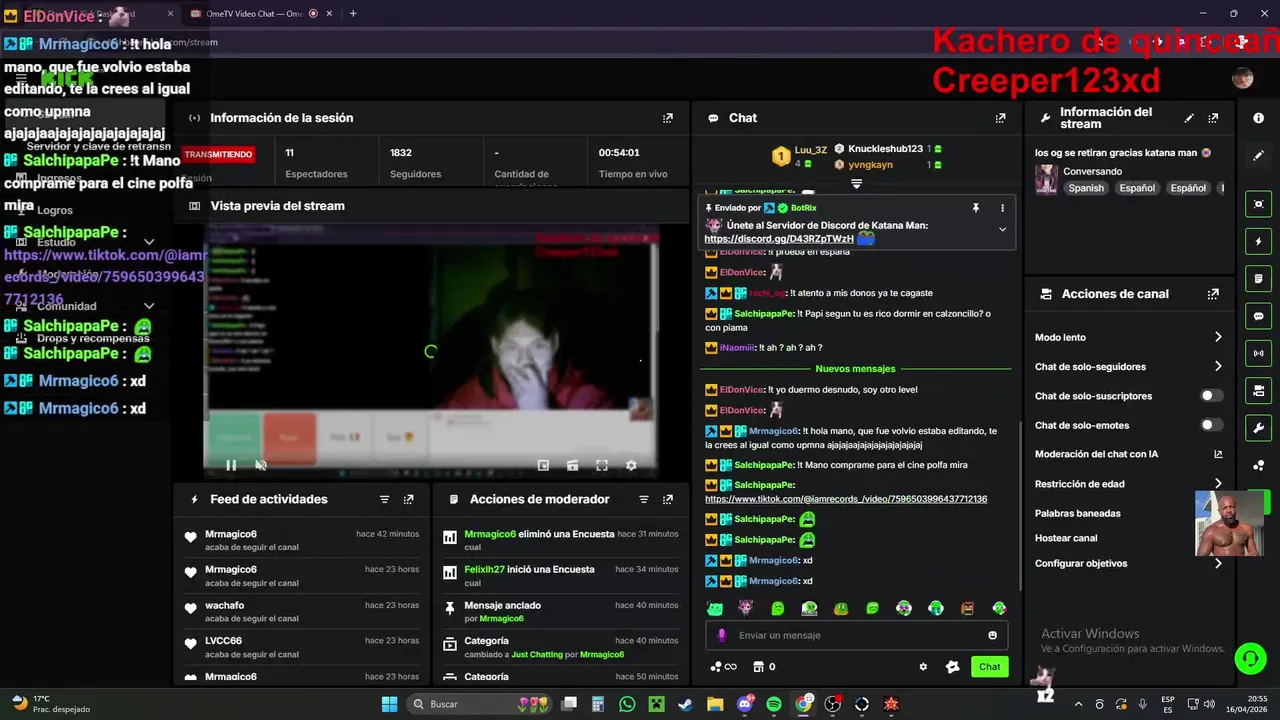This screenshot has width=1280, height=720.
Task: Select wachafo follower entry
Action: (x=224, y=606)
